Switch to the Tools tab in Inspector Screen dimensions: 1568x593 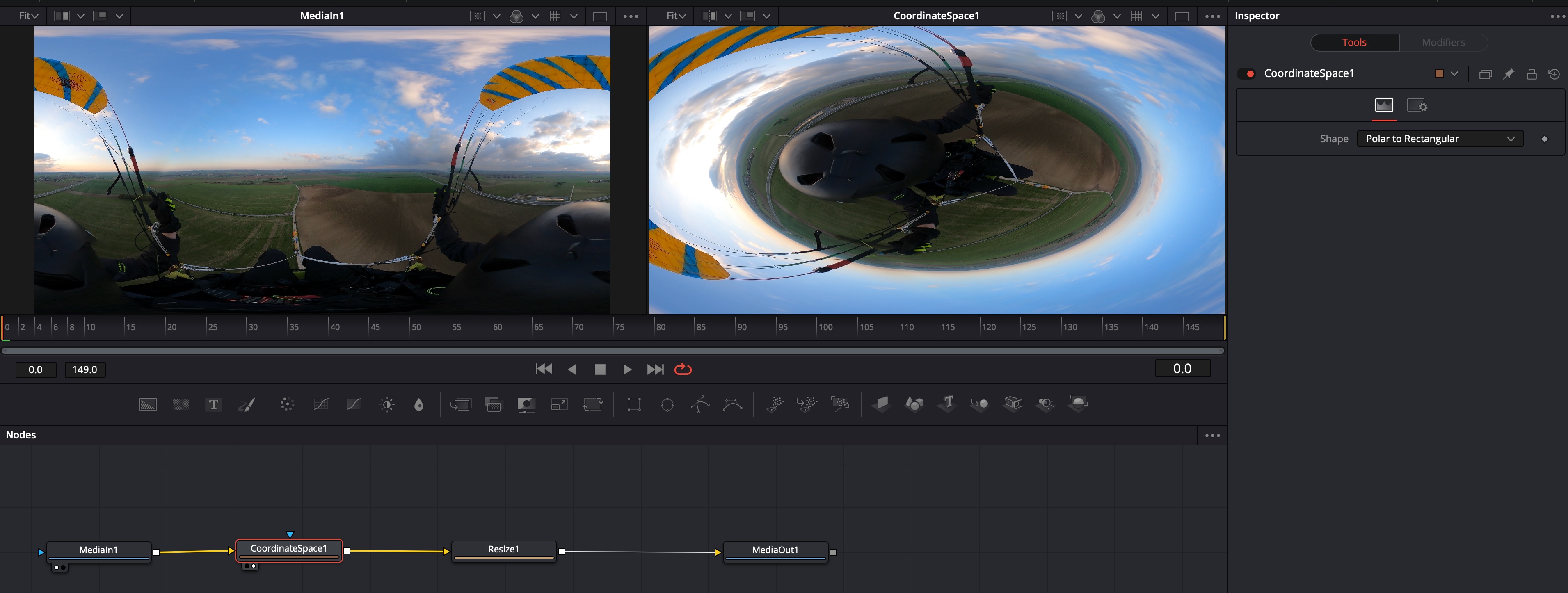tap(1354, 42)
